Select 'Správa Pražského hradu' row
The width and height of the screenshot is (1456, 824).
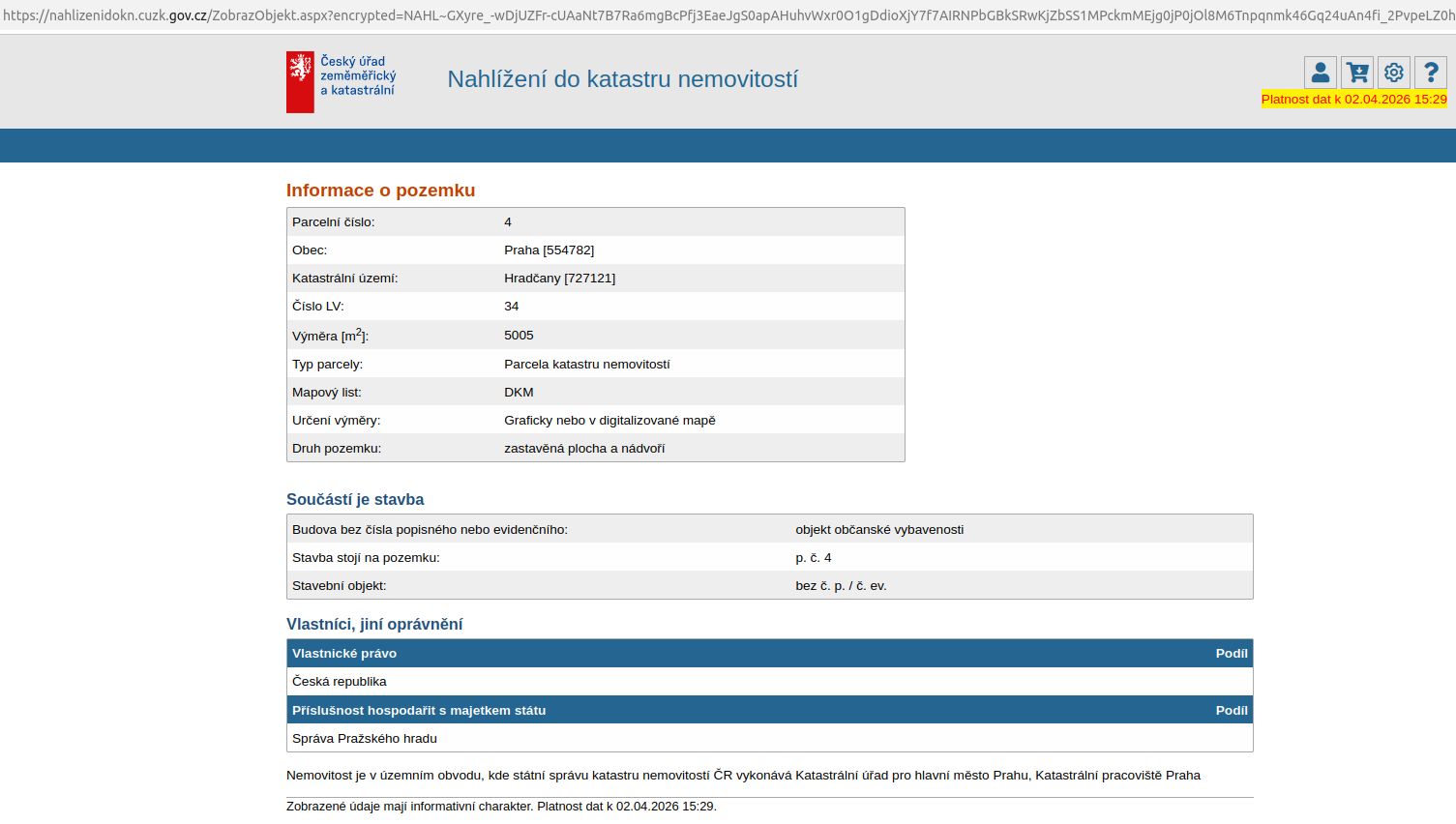tap(365, 739)
